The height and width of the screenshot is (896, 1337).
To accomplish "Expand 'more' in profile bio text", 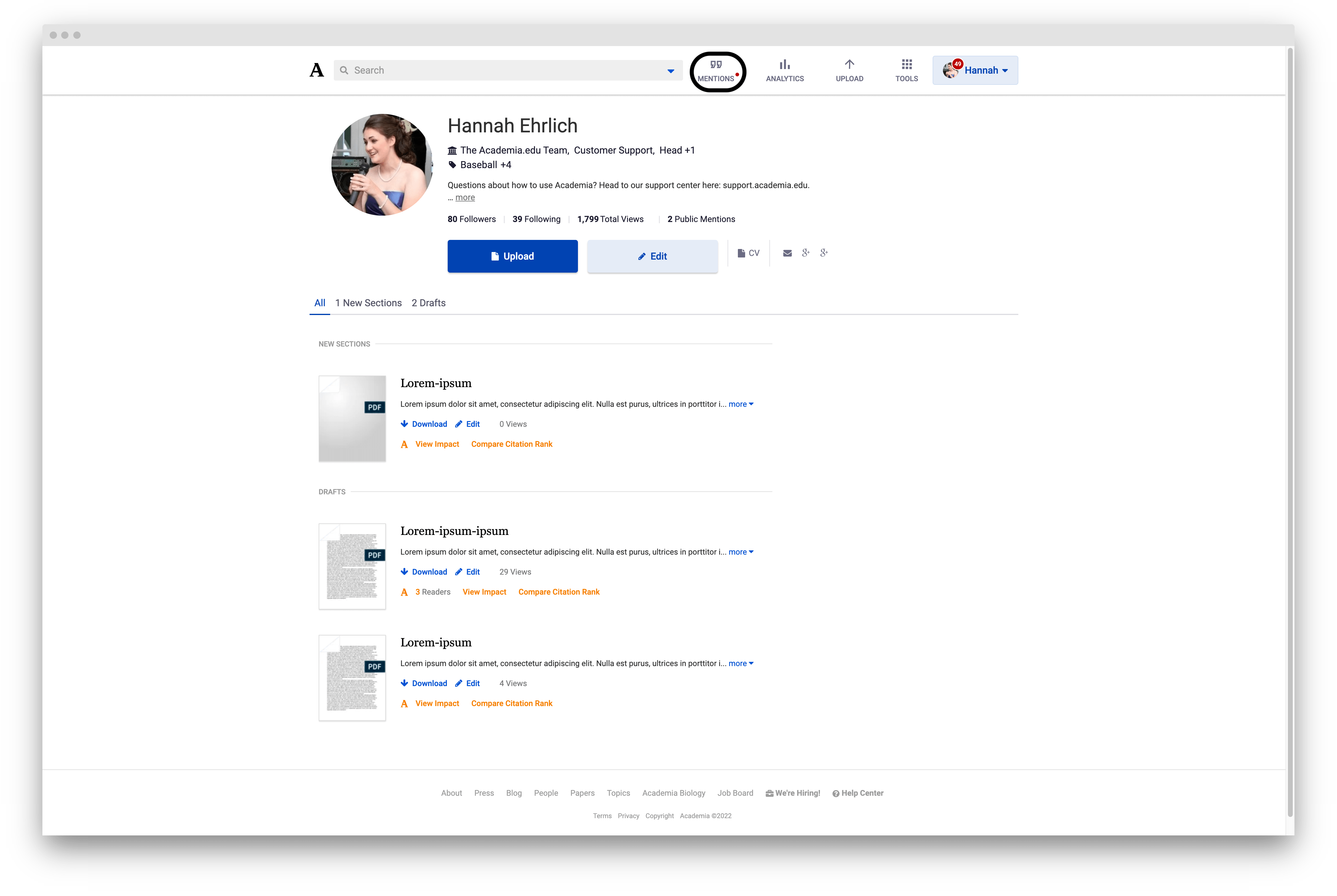I will pyautogui.click(x=465, y=198).
